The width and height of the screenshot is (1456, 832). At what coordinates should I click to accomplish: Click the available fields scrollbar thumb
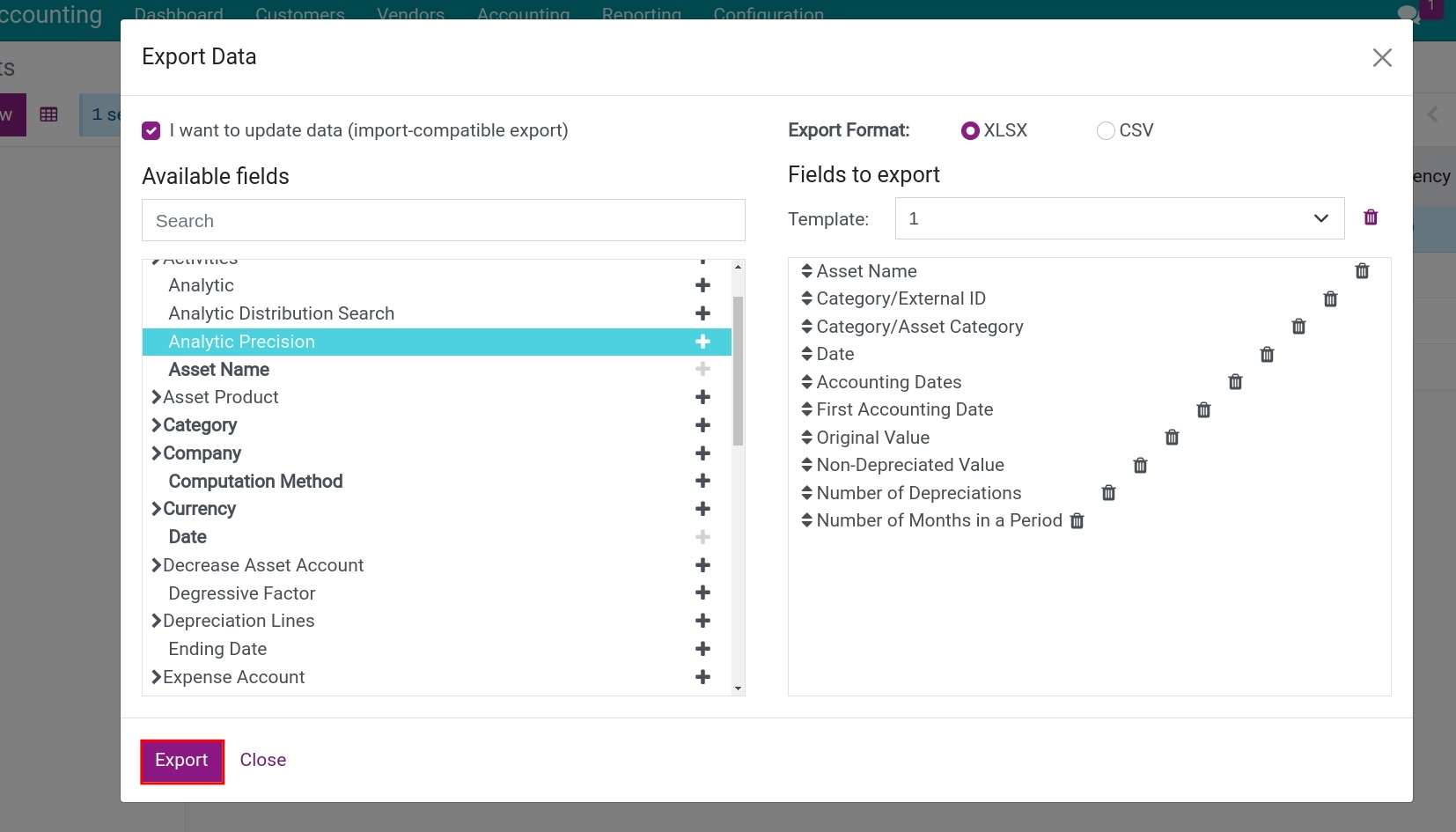[739, 371]
